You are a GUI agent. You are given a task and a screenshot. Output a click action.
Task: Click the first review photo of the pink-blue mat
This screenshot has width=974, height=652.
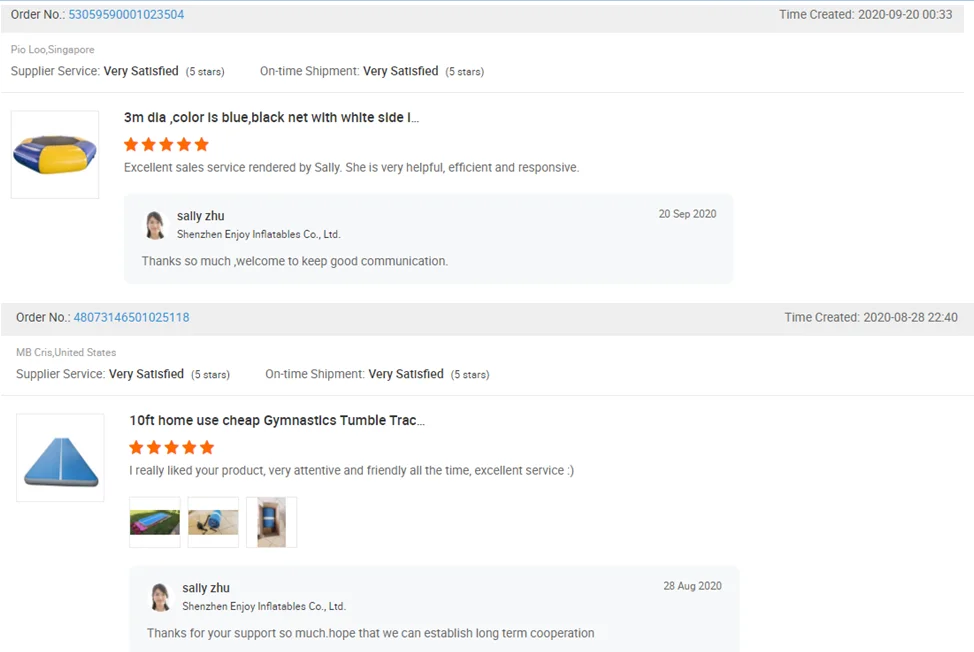click(x=155, y=522)
